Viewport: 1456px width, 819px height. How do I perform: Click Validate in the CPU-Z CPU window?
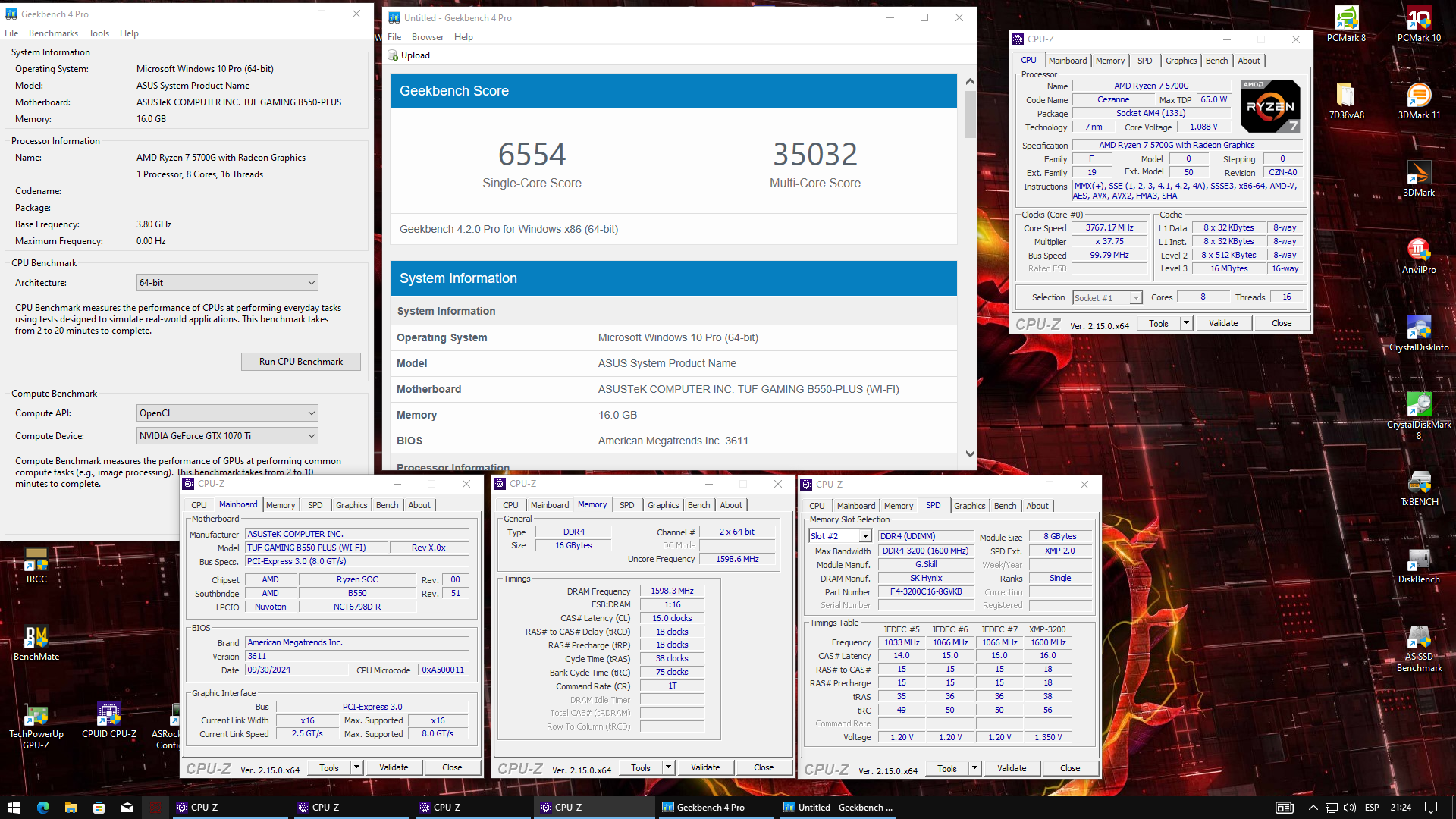(x=1222, y=323)
